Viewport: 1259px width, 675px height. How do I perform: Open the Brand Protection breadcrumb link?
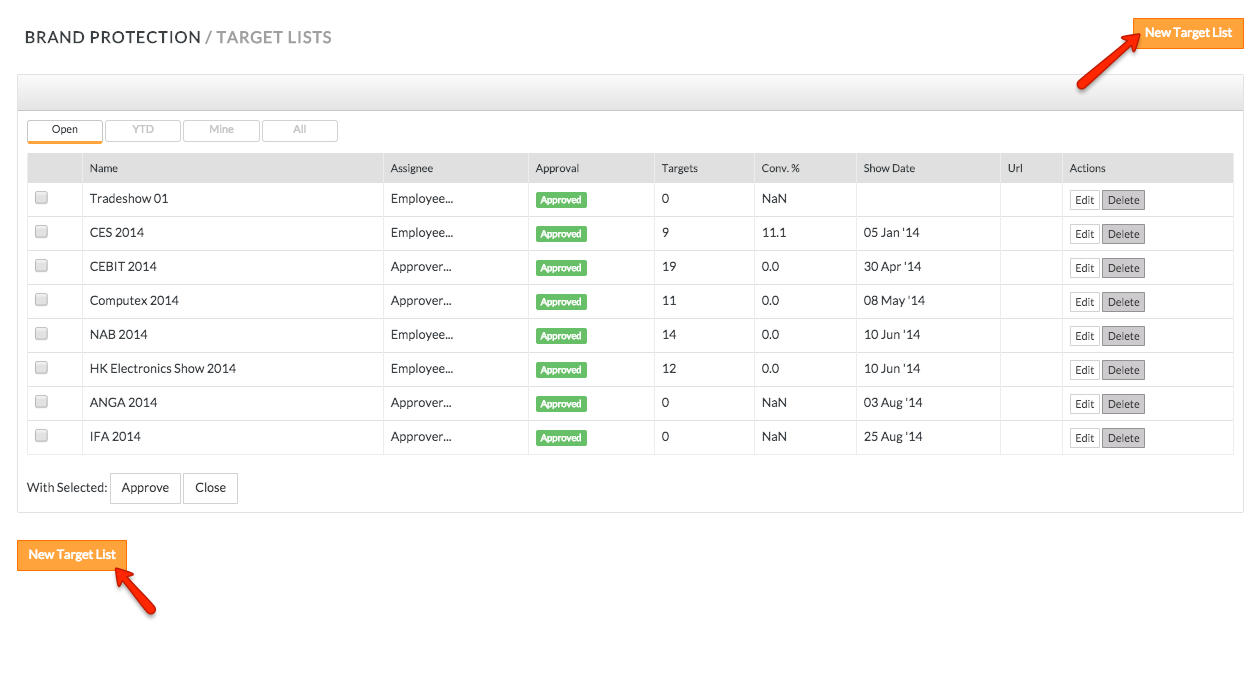tap(112, 37)
